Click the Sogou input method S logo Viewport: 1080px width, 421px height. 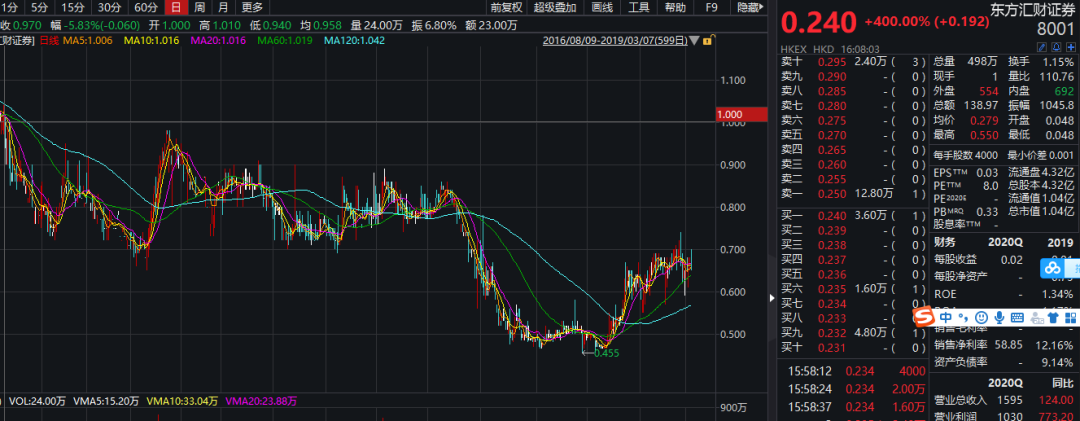click(x=923, y=315)
